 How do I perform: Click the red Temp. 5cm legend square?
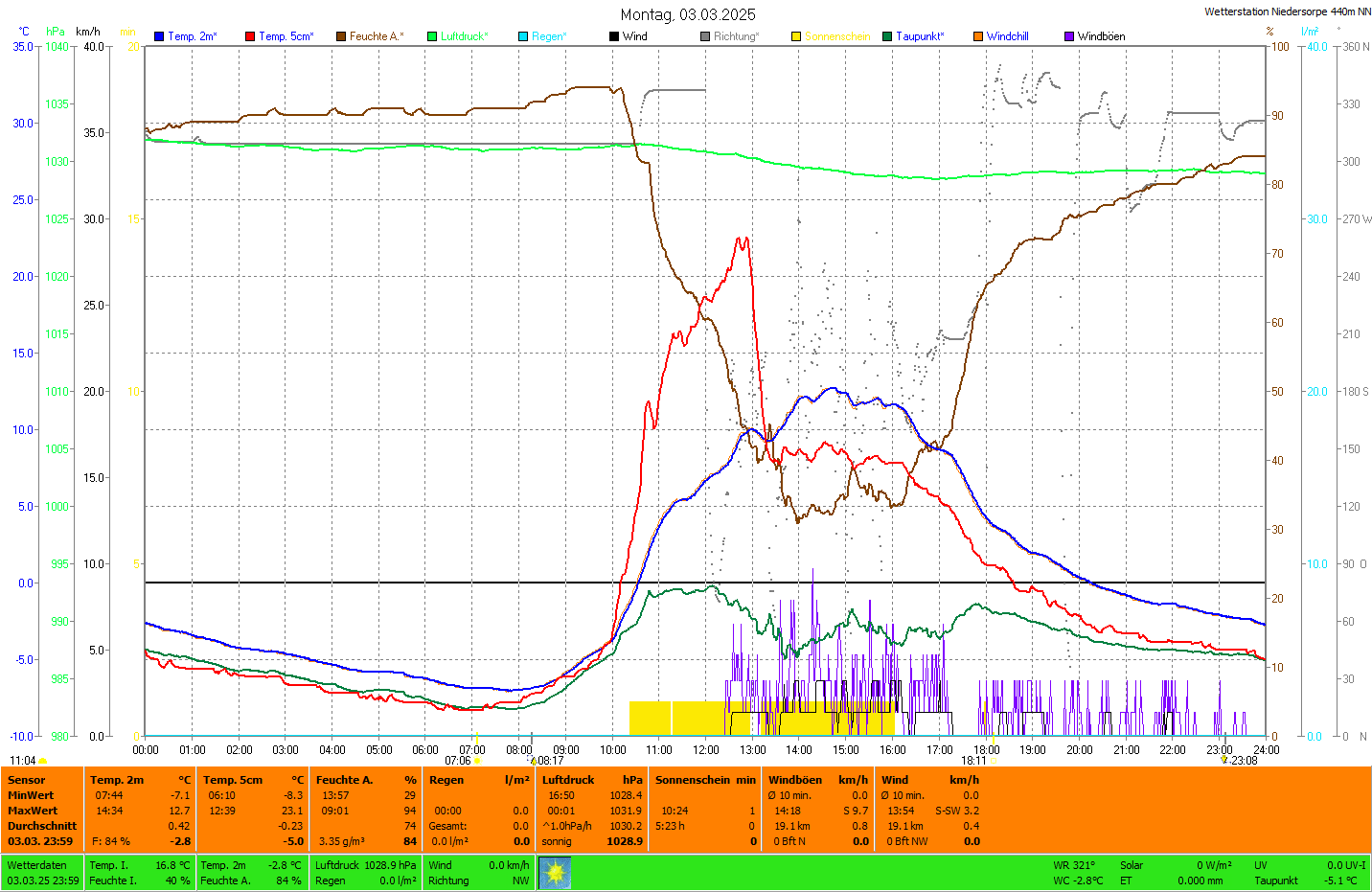[250, 36]
